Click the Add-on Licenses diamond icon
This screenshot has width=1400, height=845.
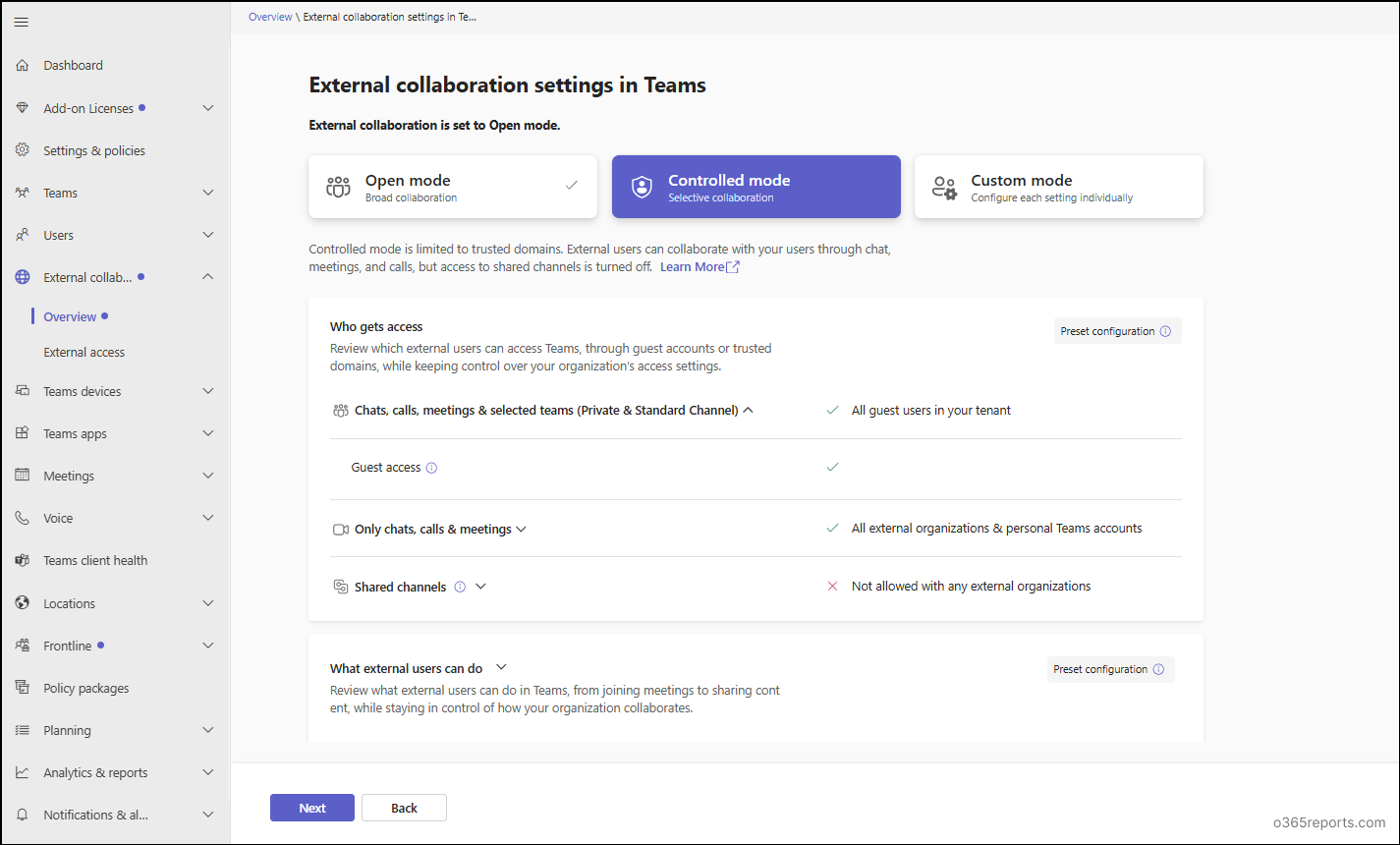tap(23, 108)
